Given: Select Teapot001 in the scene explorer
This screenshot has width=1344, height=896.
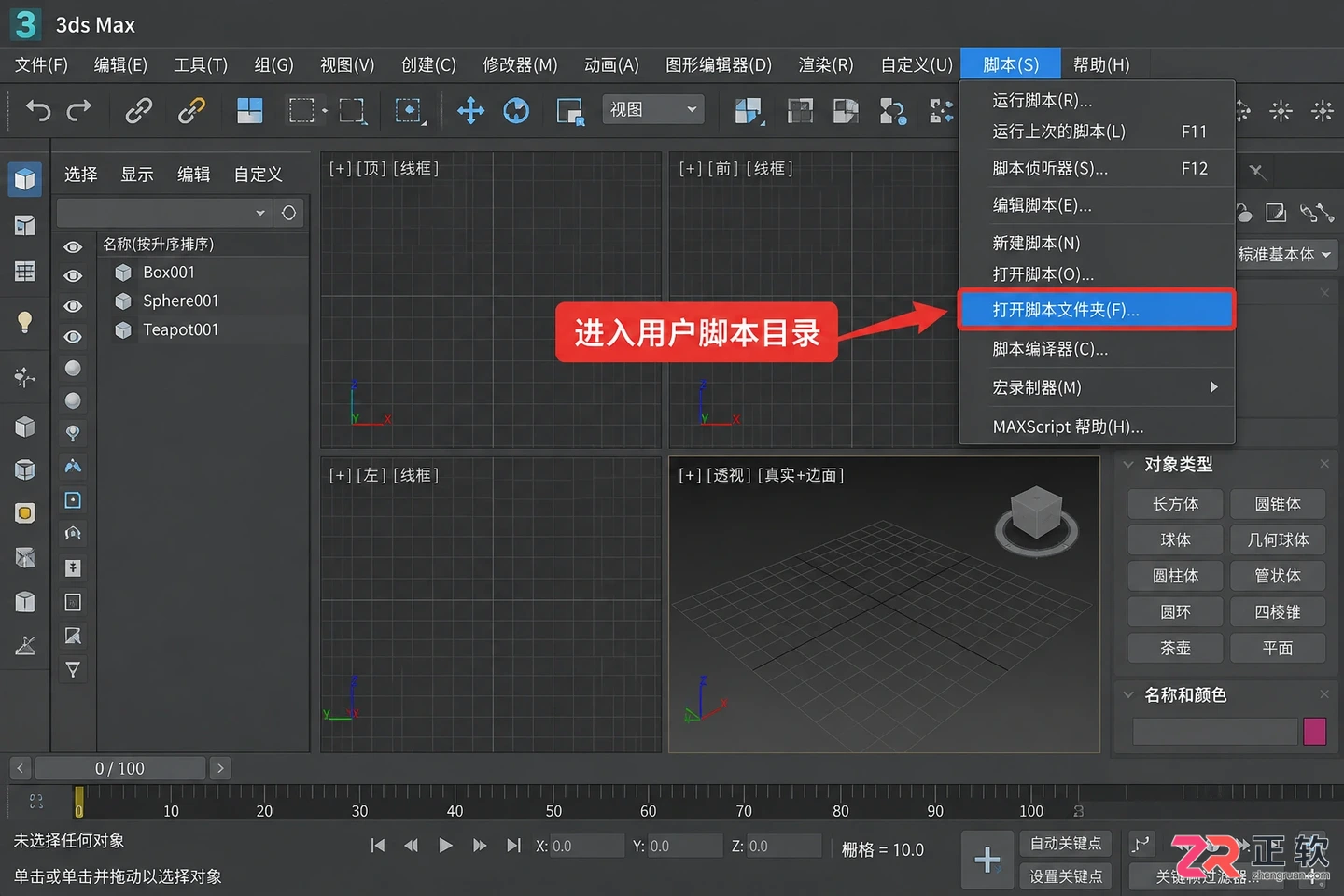Looking at the screenshot, I should tap(180, 329).
